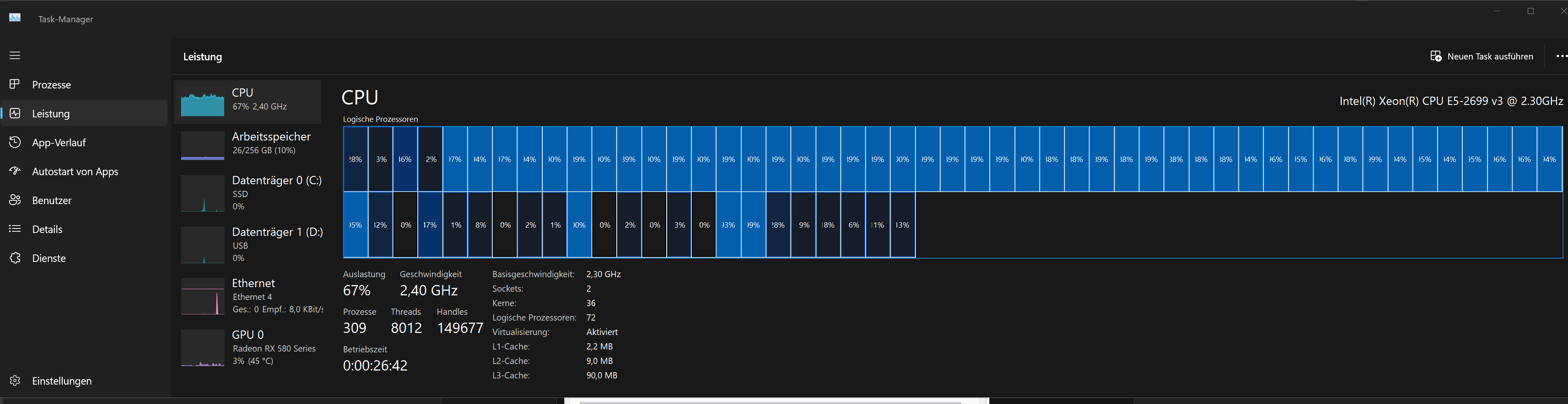Image resolution: width=1568 pixels, height=404 pixels.
Task: Click the 26/256 GB (10%) memory text
Action: [264, 150]
